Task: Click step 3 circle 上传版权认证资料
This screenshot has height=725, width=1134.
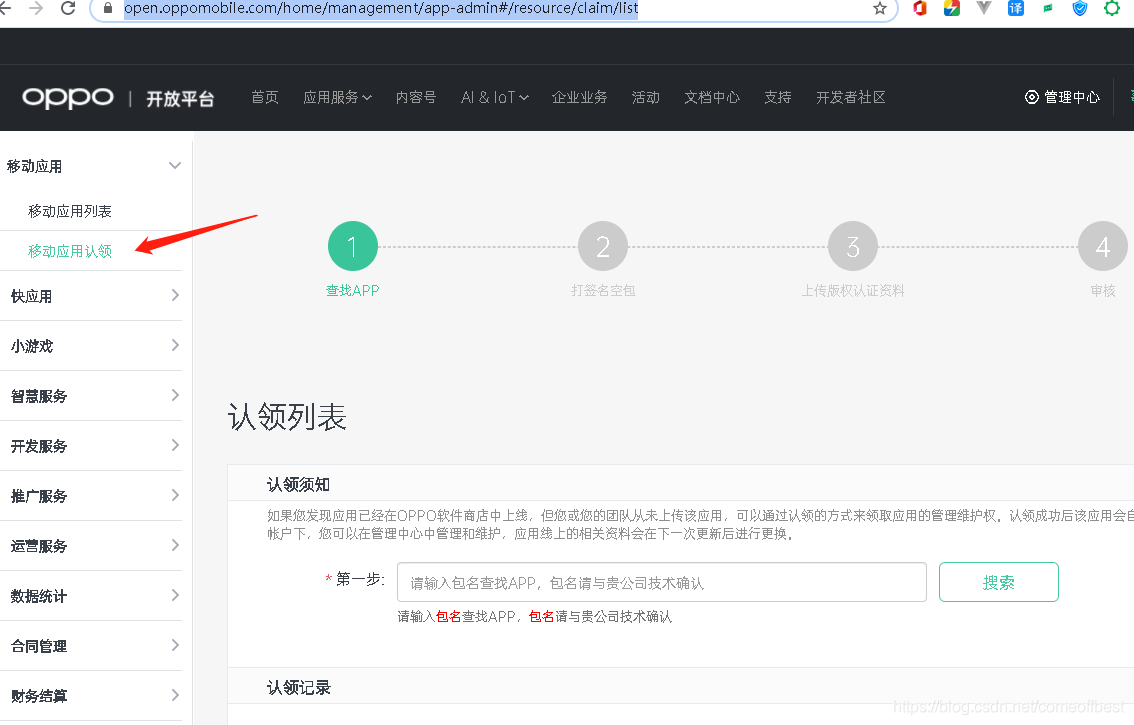Action: 853,246
